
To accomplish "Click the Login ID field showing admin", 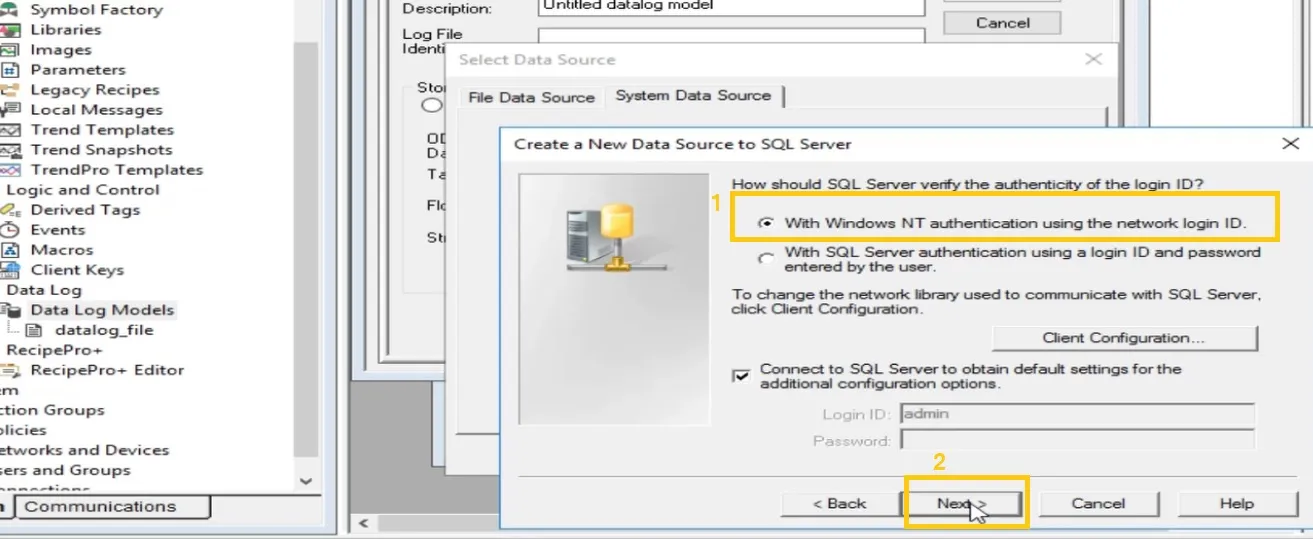I will pyautogui.click(x=1077, y=414).
